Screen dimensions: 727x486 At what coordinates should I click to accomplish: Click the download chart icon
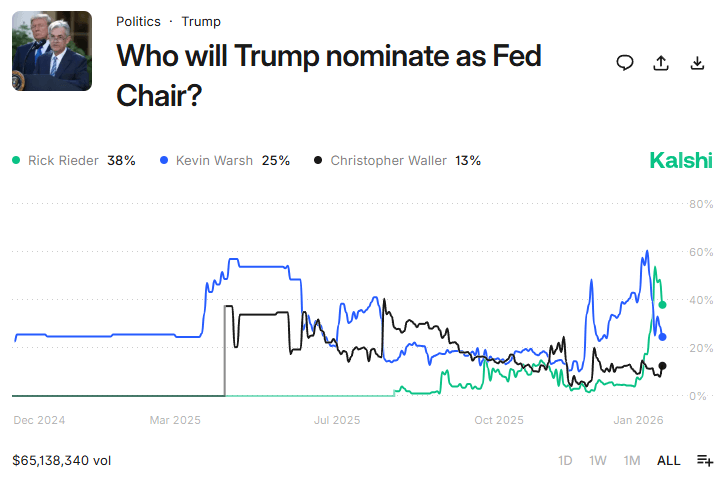click(x=697, y=63)
